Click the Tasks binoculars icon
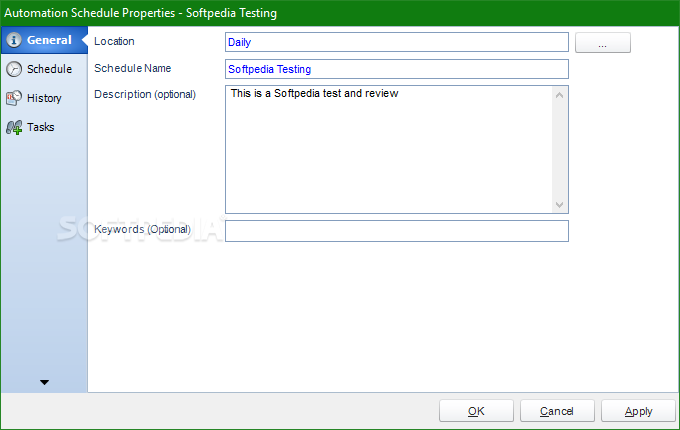The width and height of the screenshot is (680, 430). pyautogui.click(x=14, y=127)
